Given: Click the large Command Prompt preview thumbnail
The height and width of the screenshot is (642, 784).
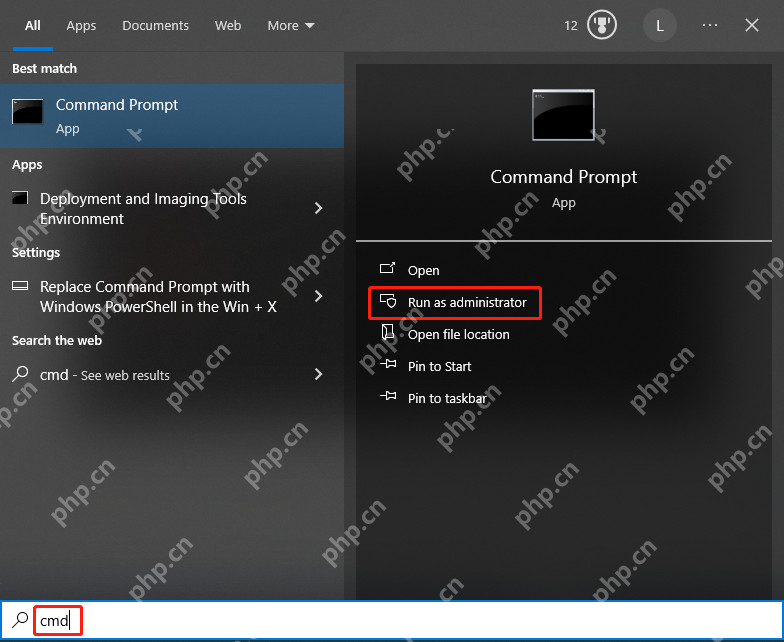Looking at the screenshot, I should (x=564, y=115).
